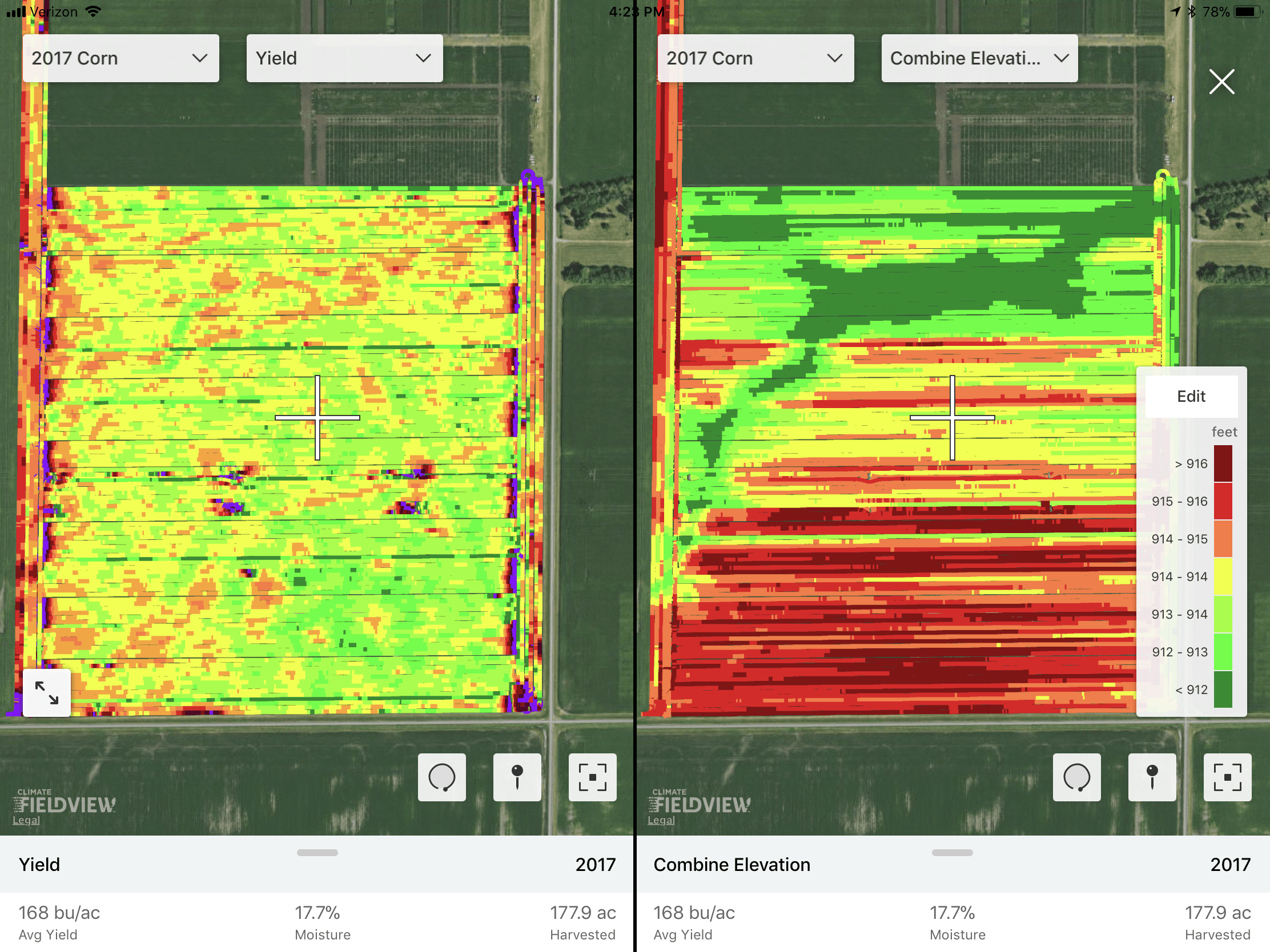This screenshot has height=952, width=1270.
Task: Drop a pin using right map pin icon
Action: pyautogui.click(x=1152, y=777)
